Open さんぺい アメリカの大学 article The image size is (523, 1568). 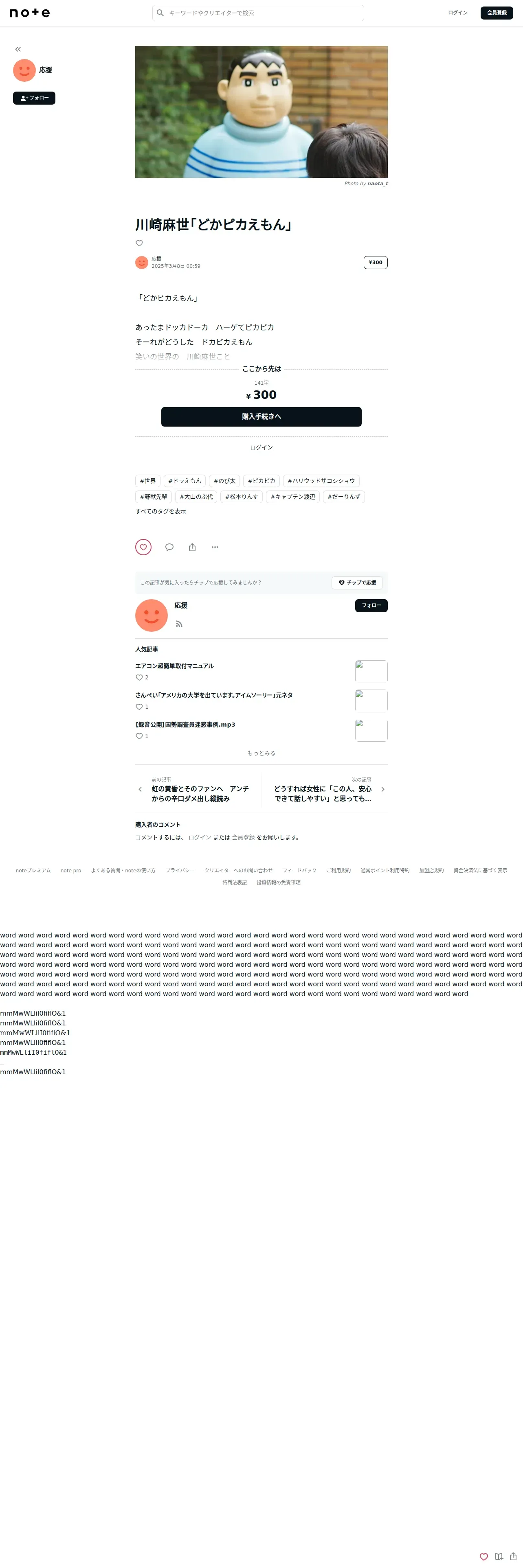(214, 695)
